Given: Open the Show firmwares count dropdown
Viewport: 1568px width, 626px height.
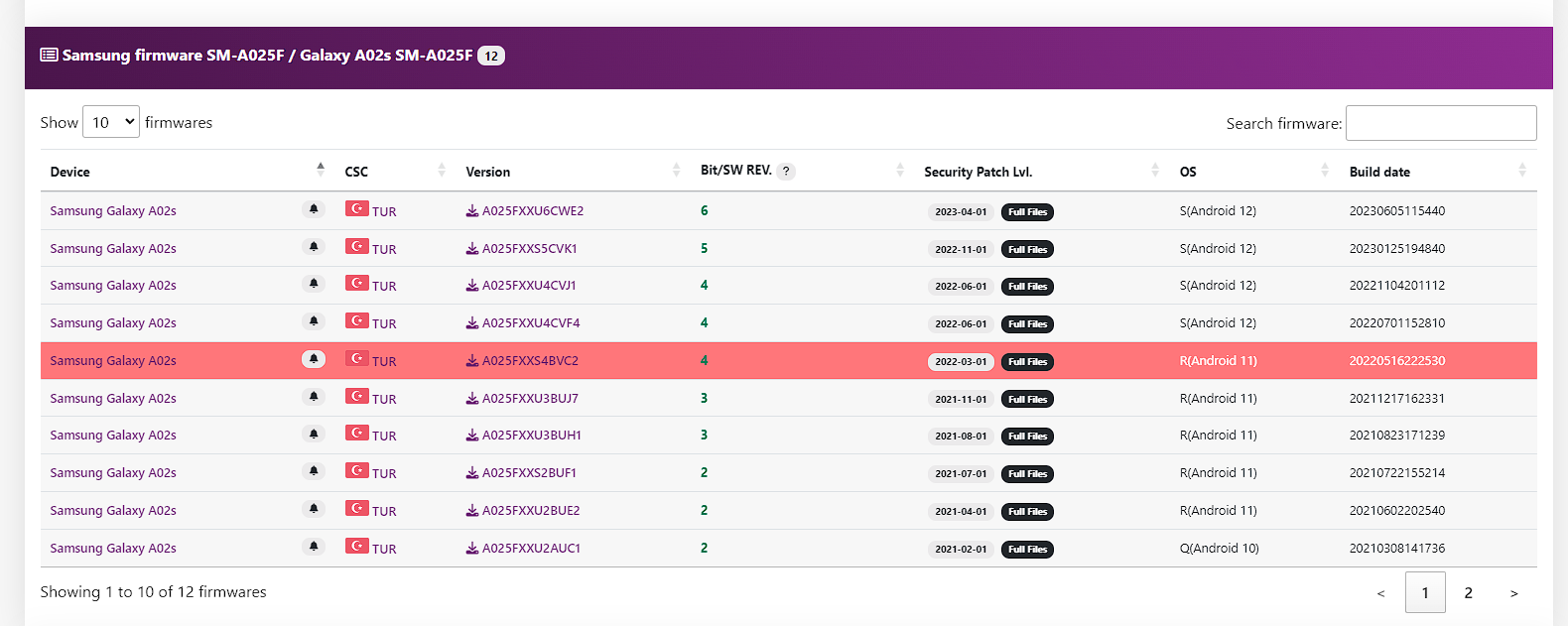Looking at the screenshot, I should coord(111,122).
